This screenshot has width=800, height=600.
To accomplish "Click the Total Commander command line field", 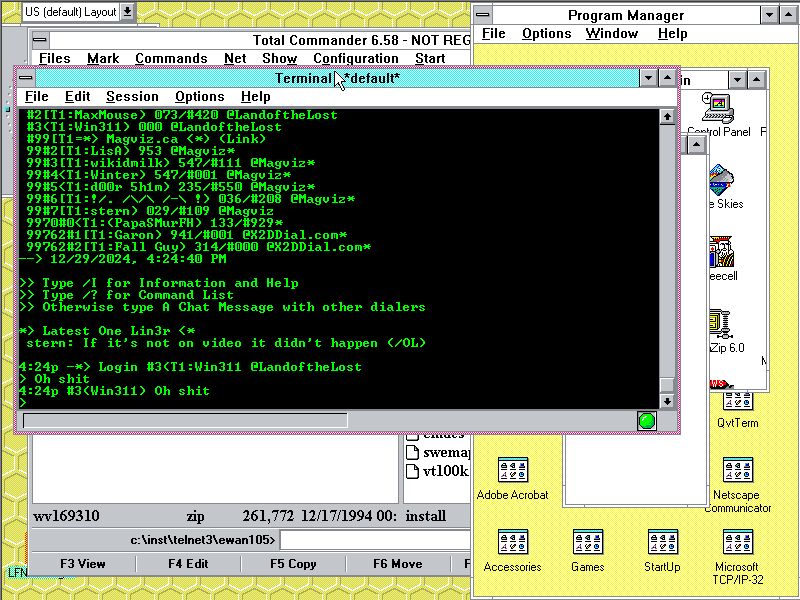I will [374, 540].
